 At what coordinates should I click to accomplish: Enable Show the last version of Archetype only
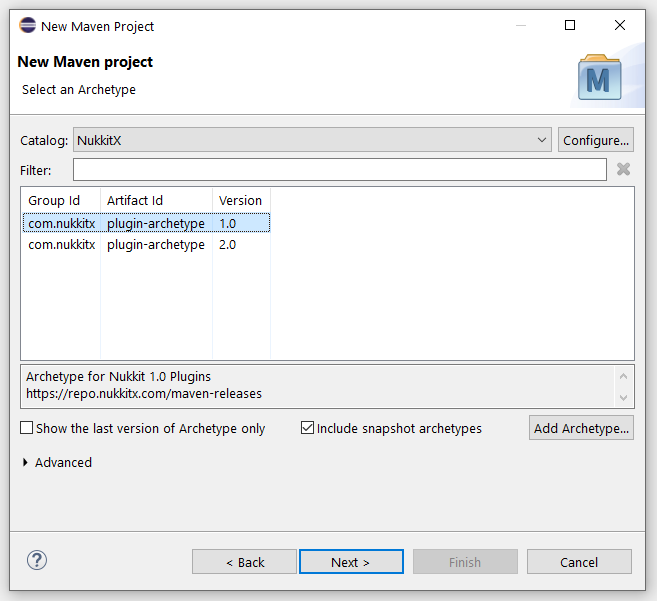(x=27, y=428)
